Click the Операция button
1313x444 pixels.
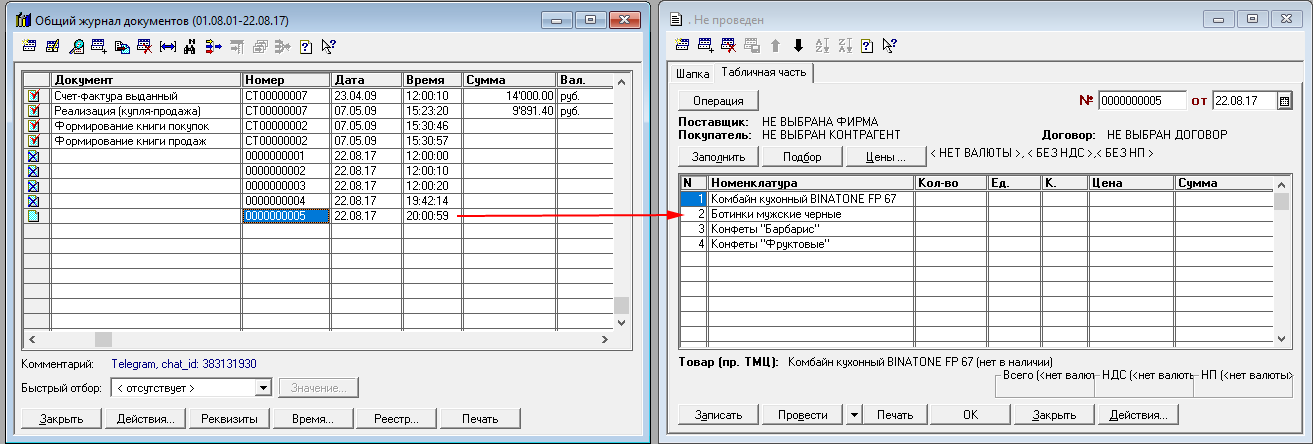point(718,101)
